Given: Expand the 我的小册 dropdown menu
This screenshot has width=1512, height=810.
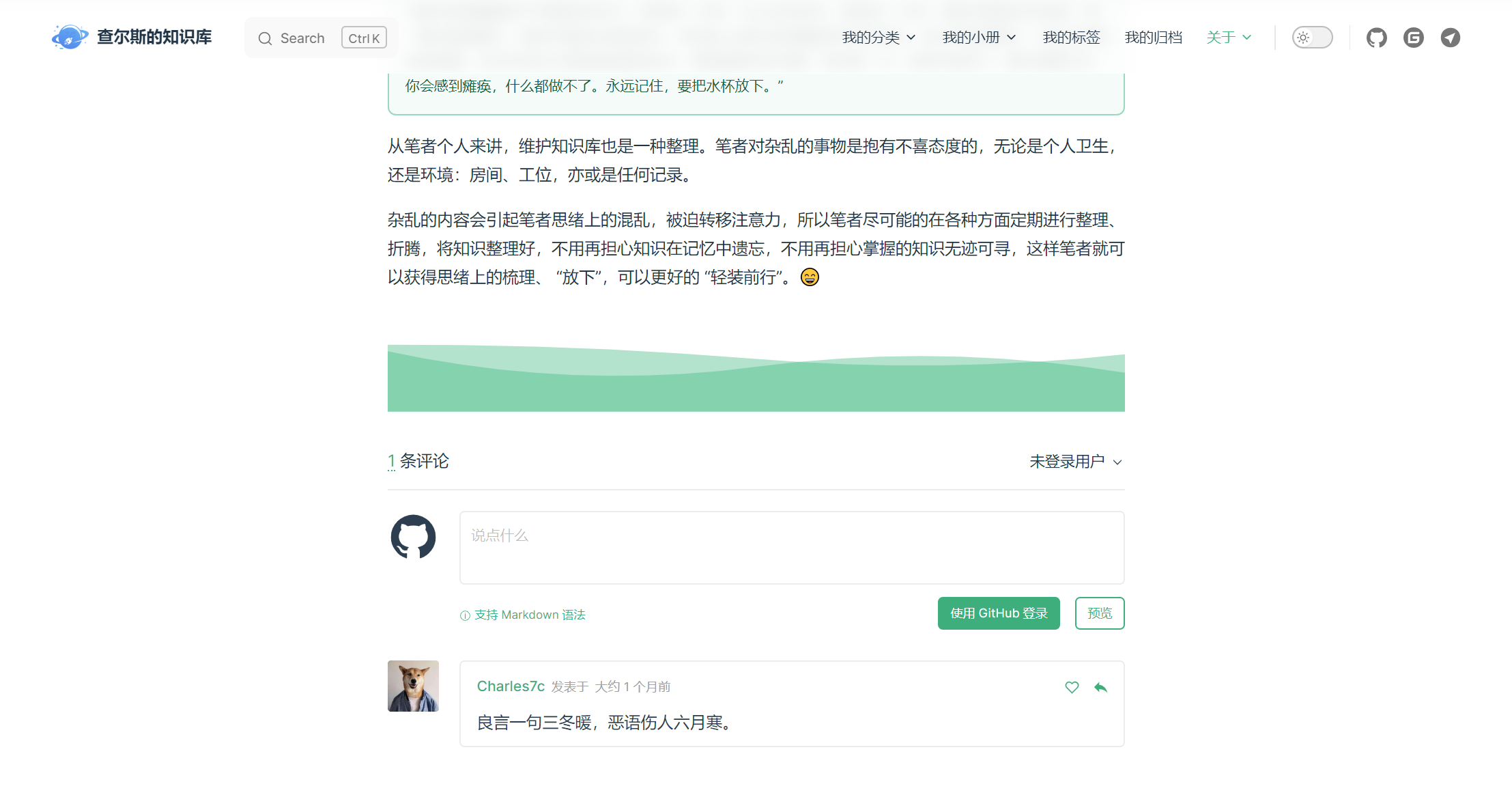Looking at the screenshot, I should [978, 38].
